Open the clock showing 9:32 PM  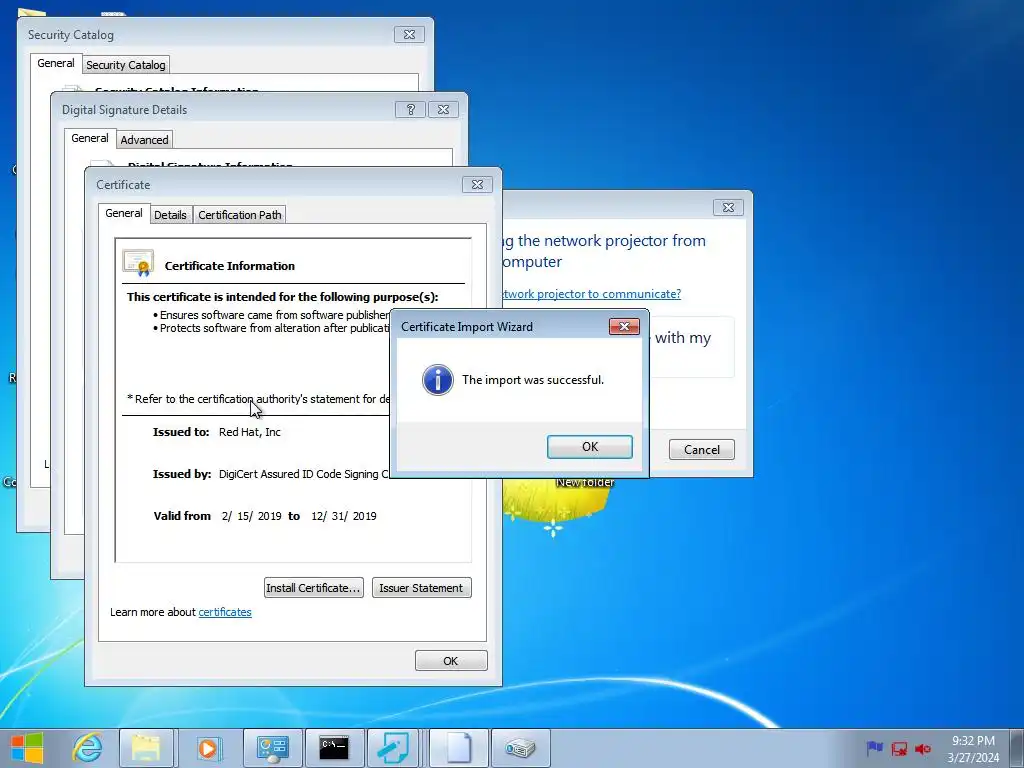pos(973,748)
